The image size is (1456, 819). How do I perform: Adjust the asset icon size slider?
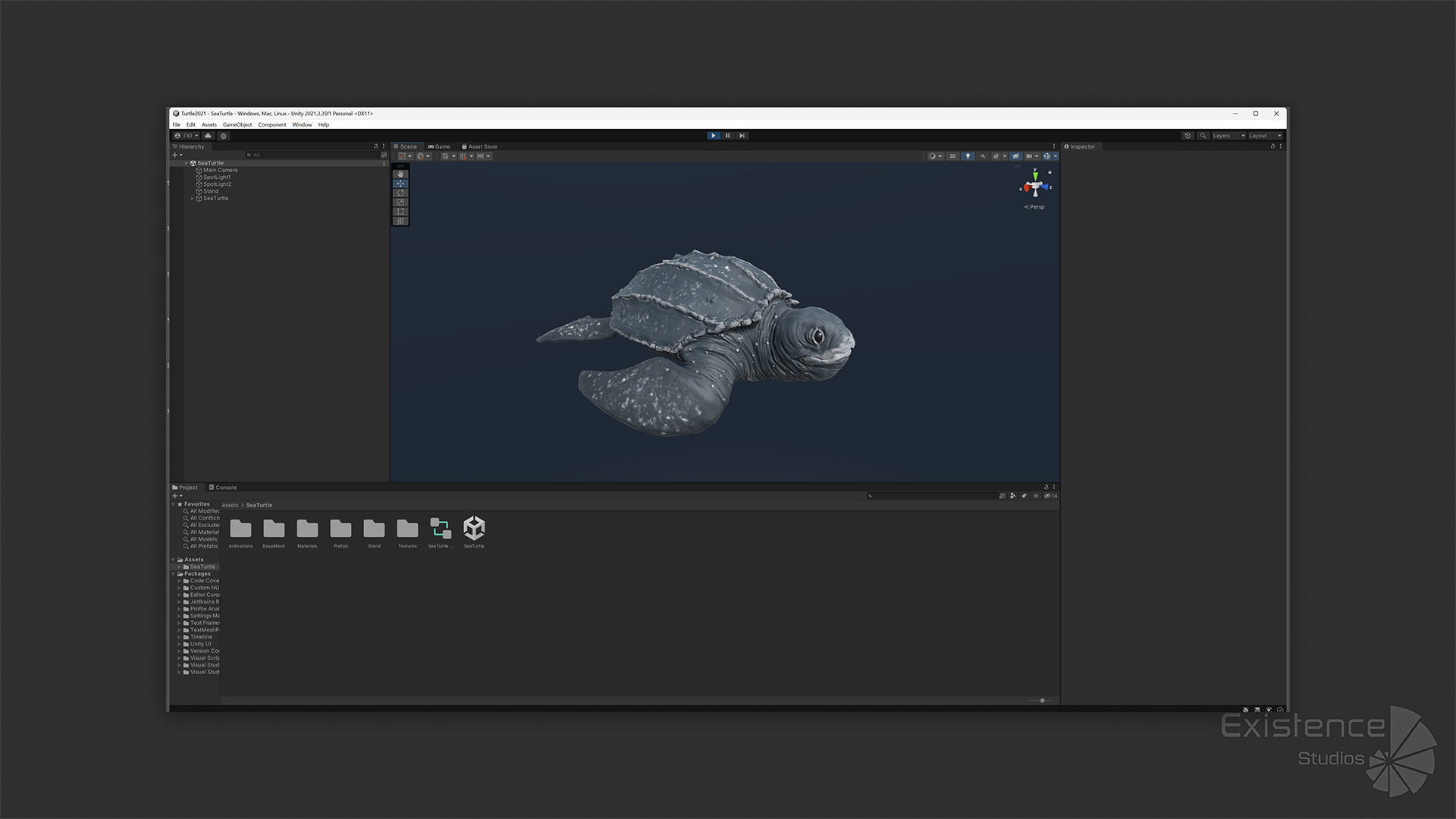1042,701
